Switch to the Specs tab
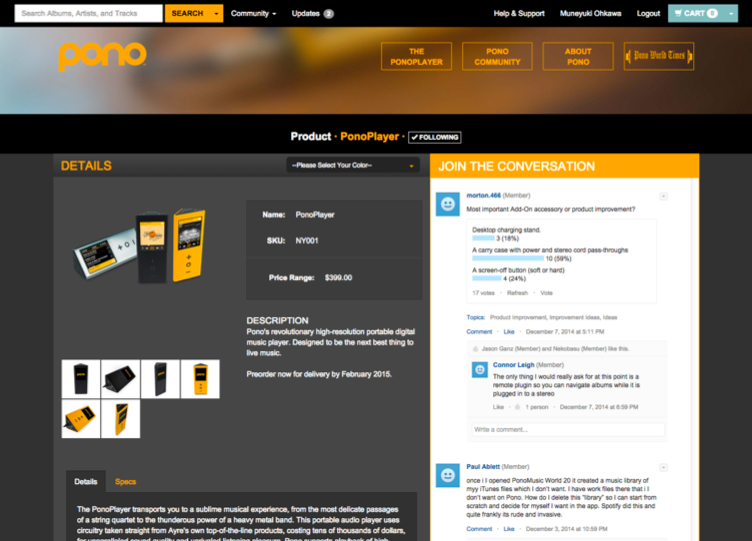This screenshot has width=752, height=541. [125, 482]
